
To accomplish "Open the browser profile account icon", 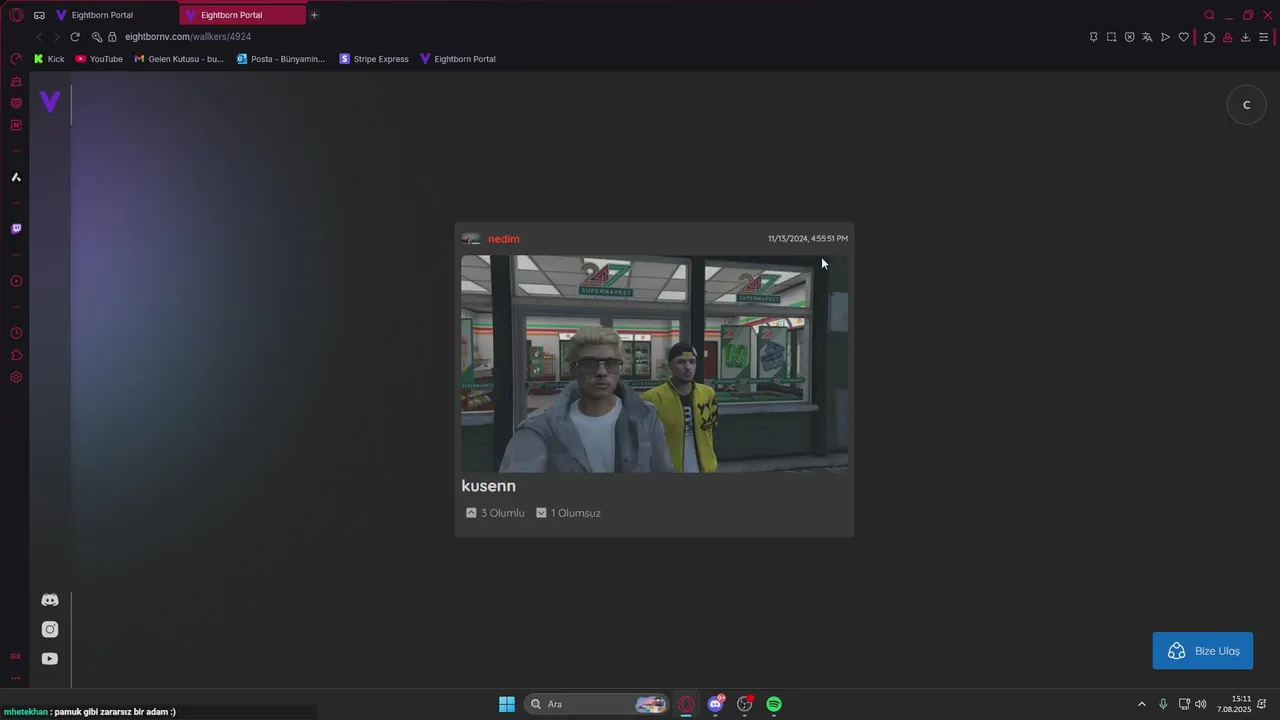I will pyautogui.click(x=1227, y=37).
